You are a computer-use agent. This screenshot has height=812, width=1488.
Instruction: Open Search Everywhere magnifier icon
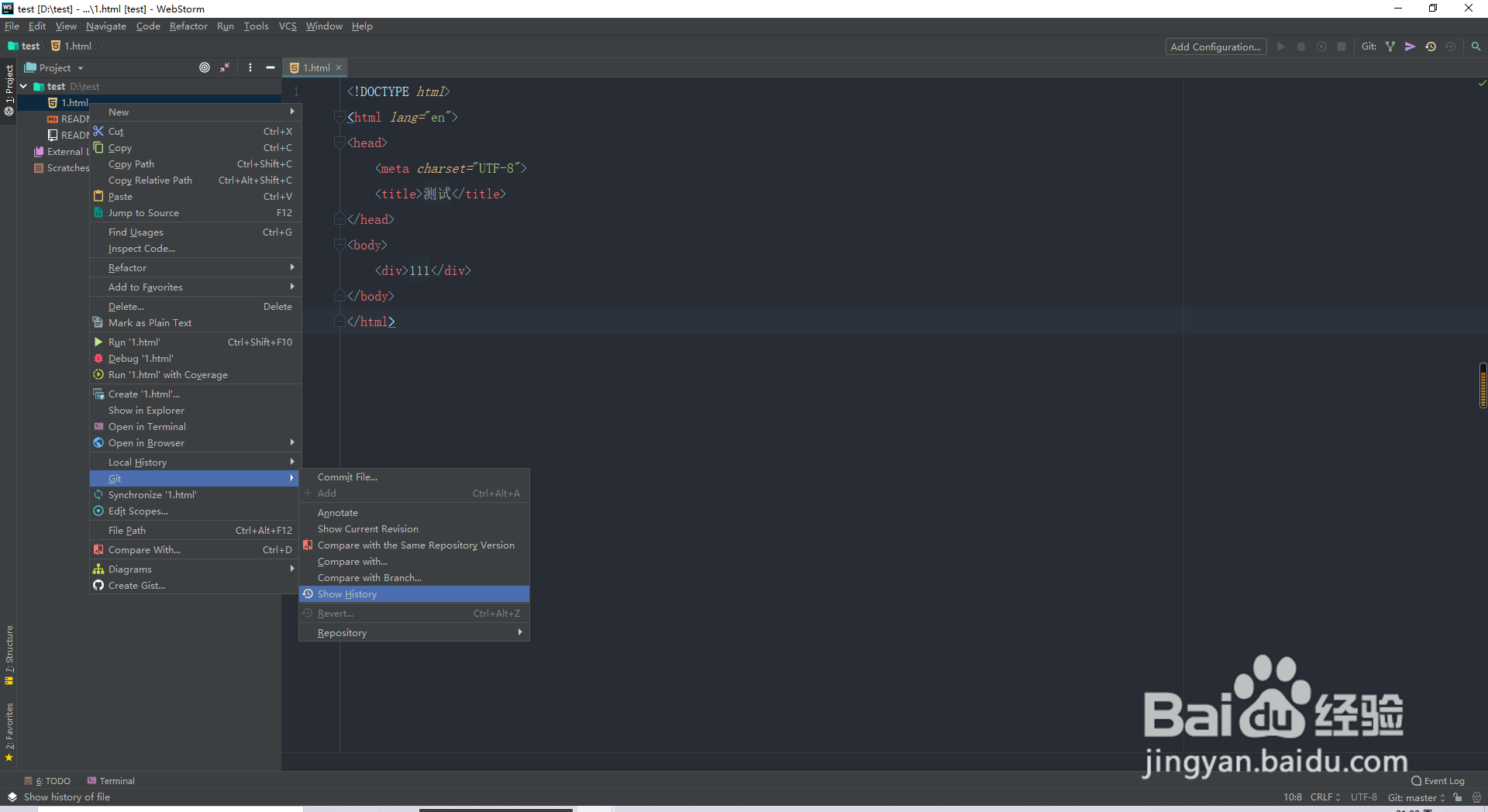(x=1476, y=46)
